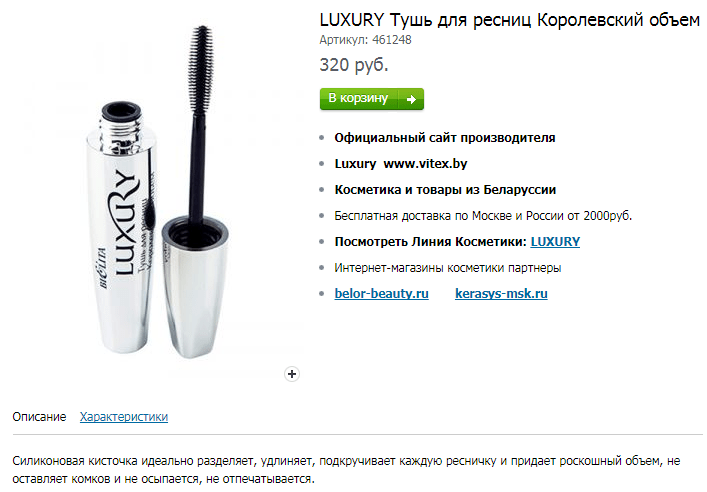Click the white arrow on the green button
Viewport: 707px width, 492px height.
click(411, 99)
